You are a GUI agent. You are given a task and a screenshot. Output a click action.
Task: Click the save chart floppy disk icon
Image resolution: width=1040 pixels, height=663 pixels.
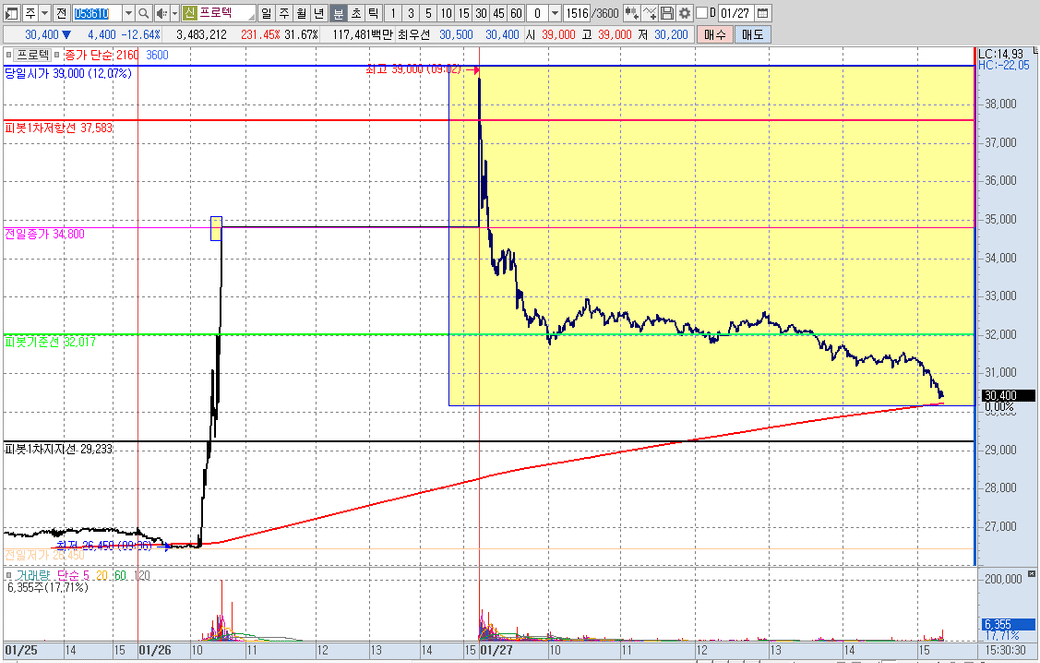click(667, 13)
